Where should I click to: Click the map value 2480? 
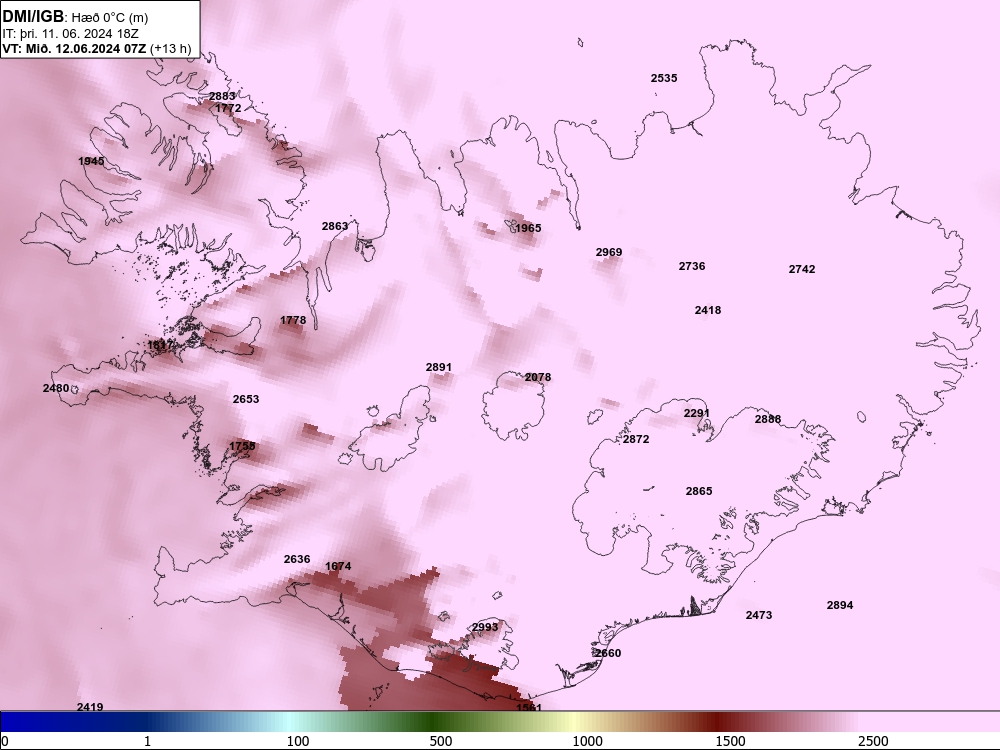(x=56, y=388)
